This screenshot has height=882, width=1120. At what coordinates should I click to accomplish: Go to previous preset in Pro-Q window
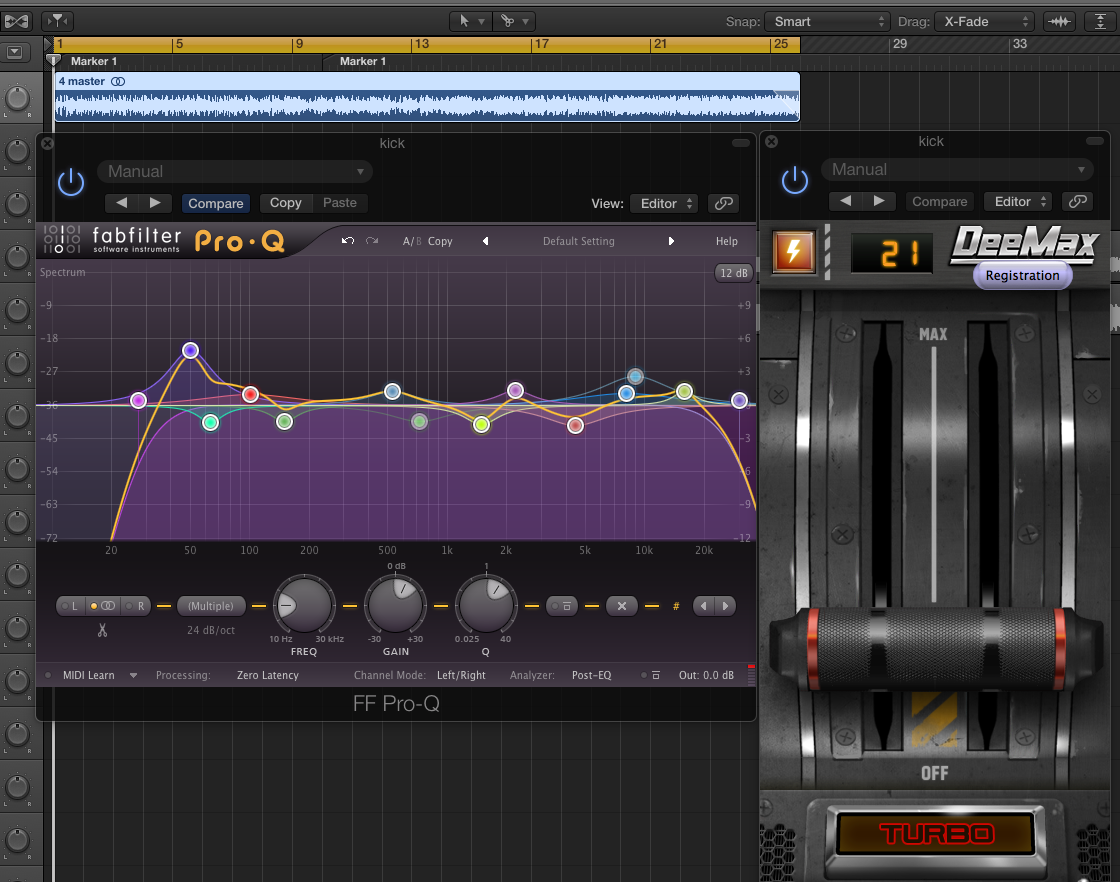pos(121,203)
